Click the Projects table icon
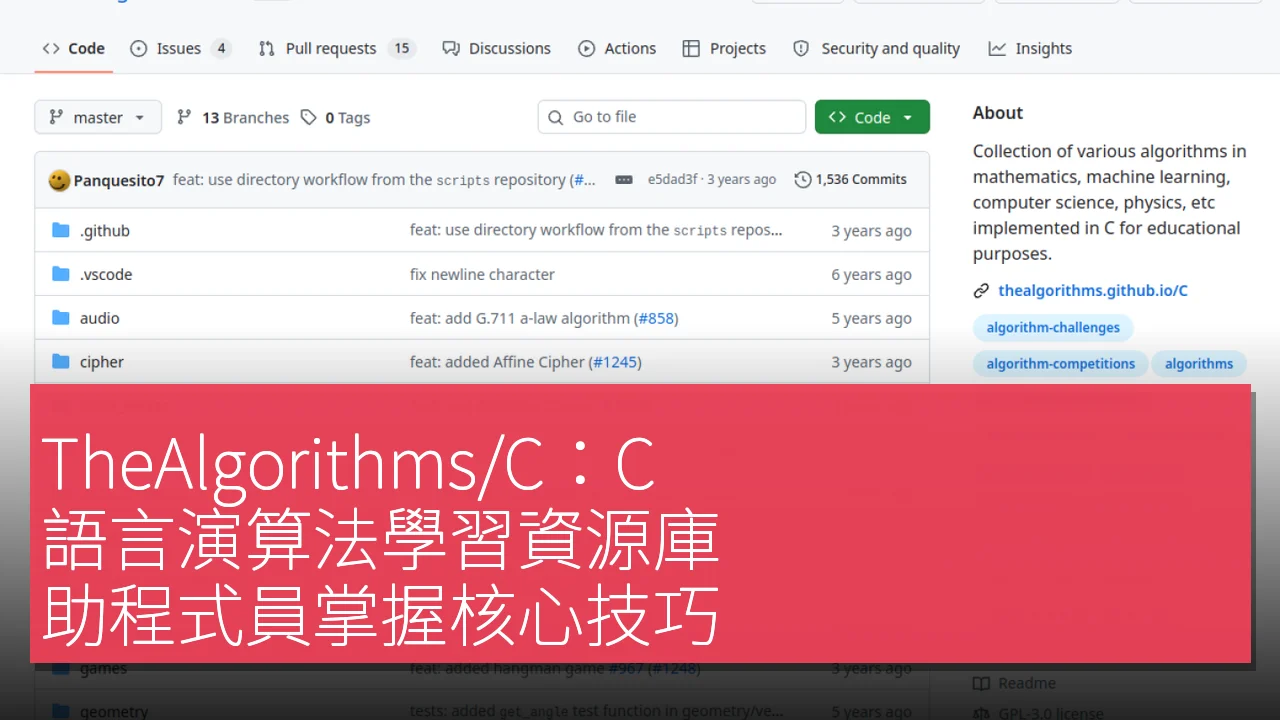 (691, 48)
